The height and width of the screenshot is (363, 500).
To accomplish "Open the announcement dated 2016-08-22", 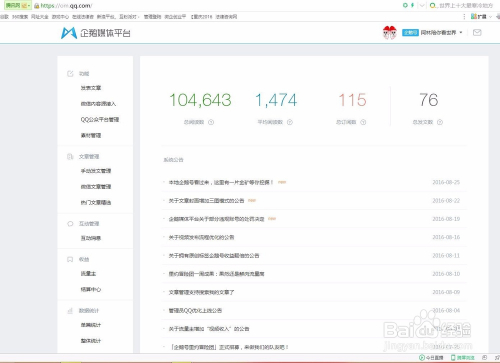I will click(206, 201).
